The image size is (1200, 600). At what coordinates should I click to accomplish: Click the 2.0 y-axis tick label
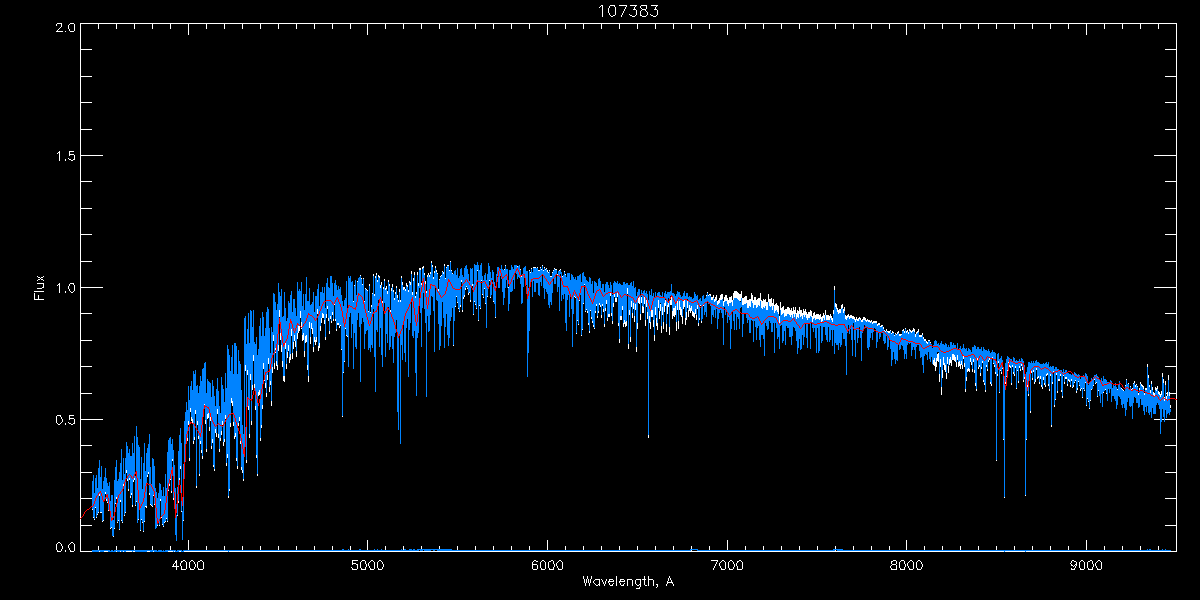[65, 27]
